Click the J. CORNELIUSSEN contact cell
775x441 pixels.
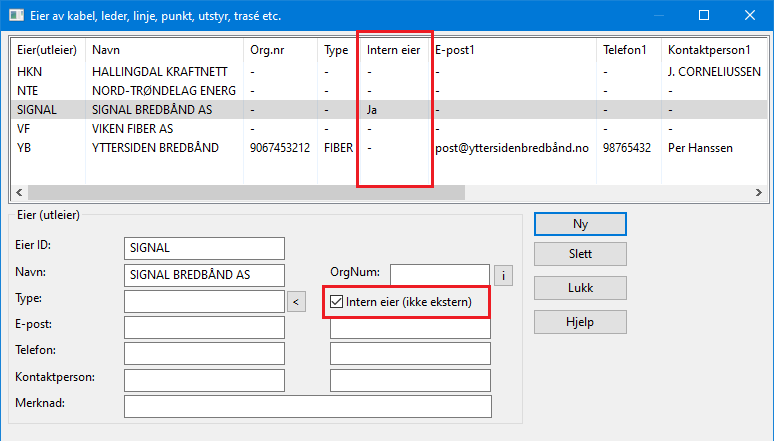click(x=714, y=72)
